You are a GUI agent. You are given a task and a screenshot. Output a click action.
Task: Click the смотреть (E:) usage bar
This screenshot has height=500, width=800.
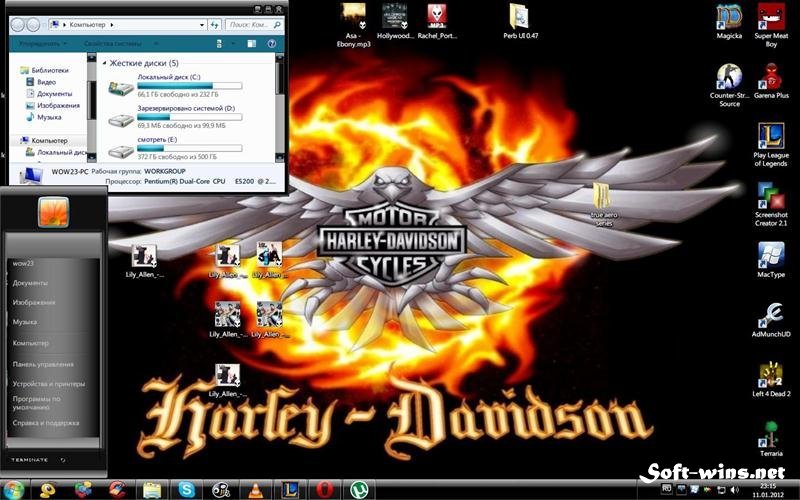click(189, 148)
